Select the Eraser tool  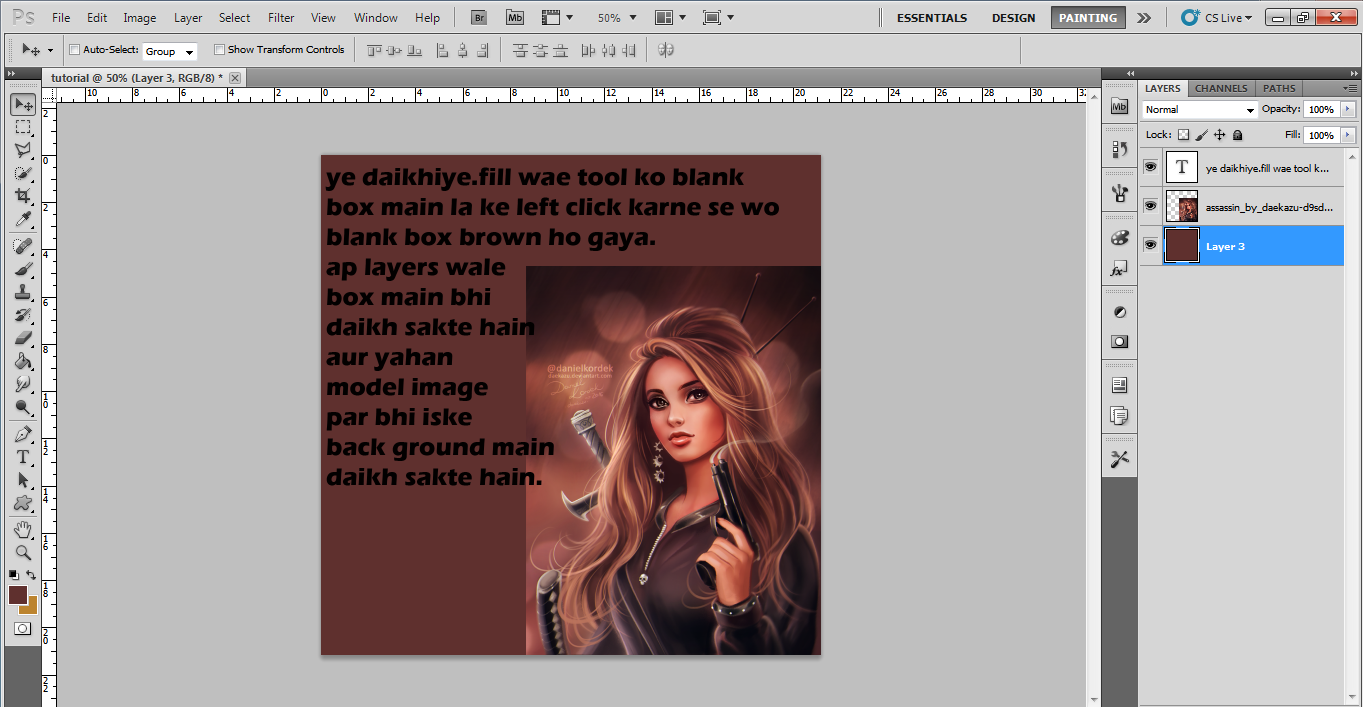[x=22, y=338]
